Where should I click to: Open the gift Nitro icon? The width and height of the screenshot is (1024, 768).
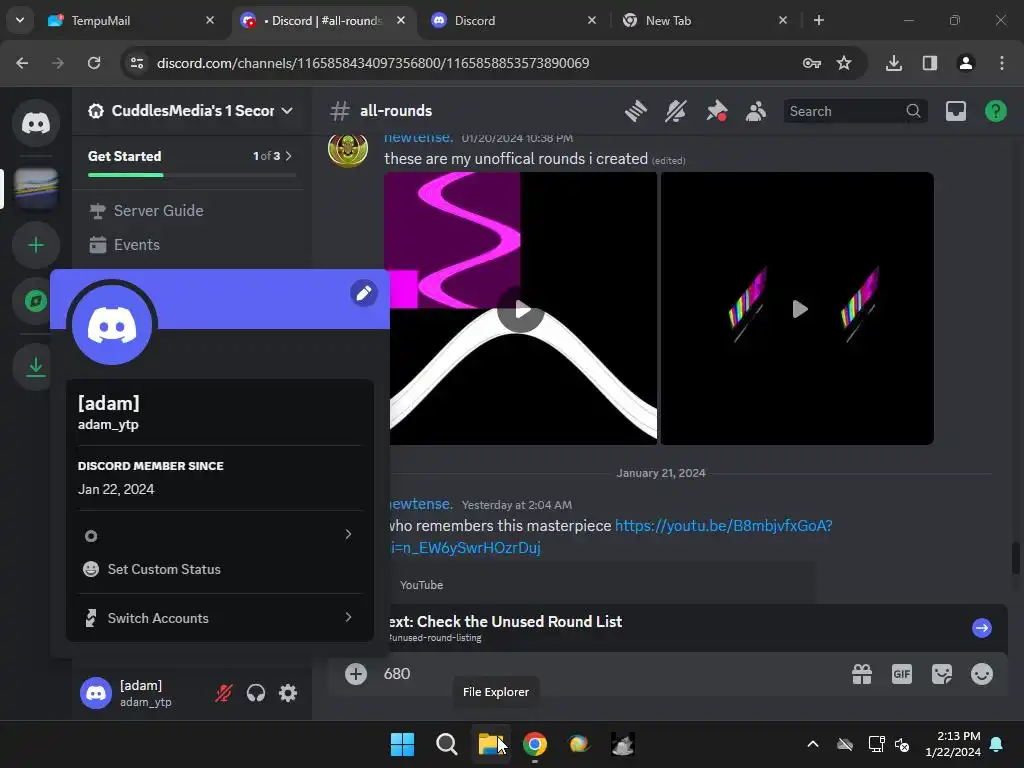[x=862, y=674]
